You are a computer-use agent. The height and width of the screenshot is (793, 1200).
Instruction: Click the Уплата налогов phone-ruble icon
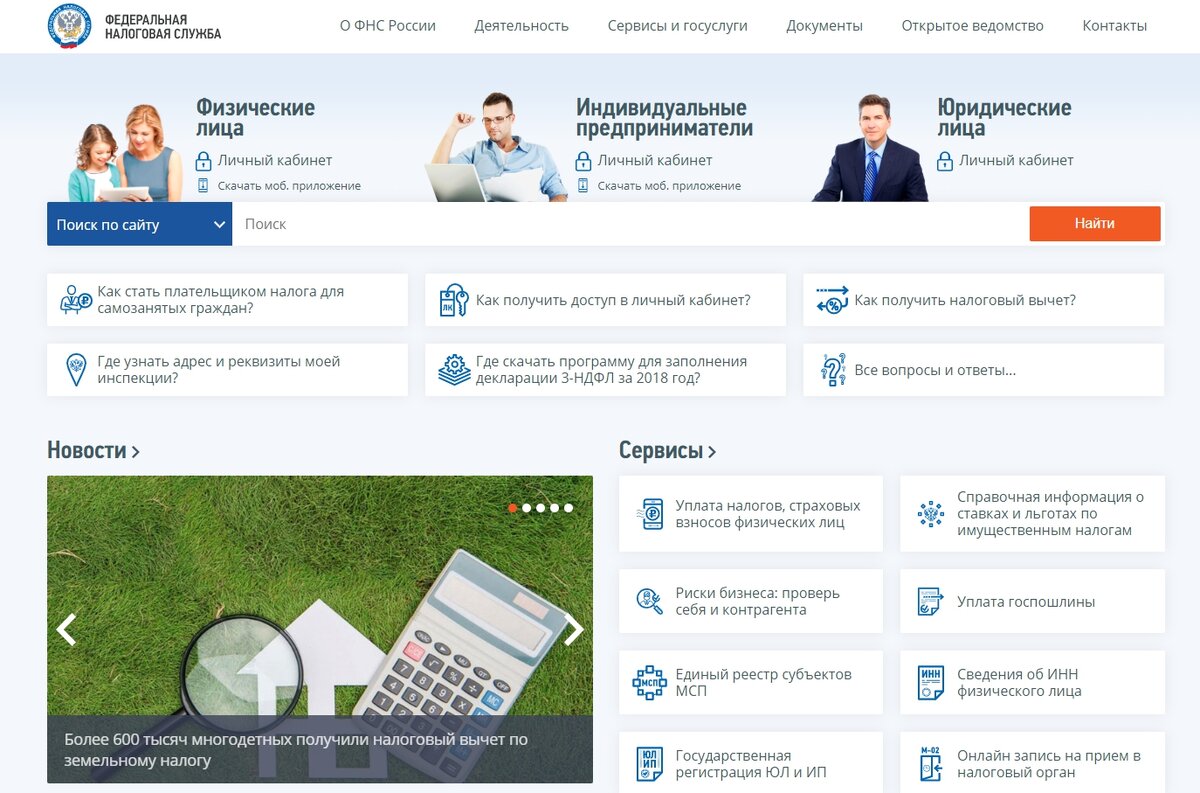[651, 514]
